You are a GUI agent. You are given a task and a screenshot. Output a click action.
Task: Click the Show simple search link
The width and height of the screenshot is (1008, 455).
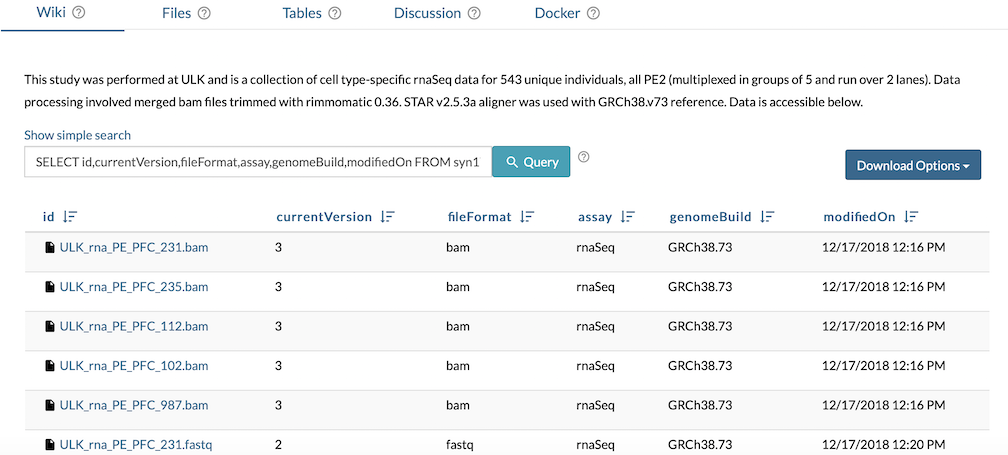click(x=77, y=135)
